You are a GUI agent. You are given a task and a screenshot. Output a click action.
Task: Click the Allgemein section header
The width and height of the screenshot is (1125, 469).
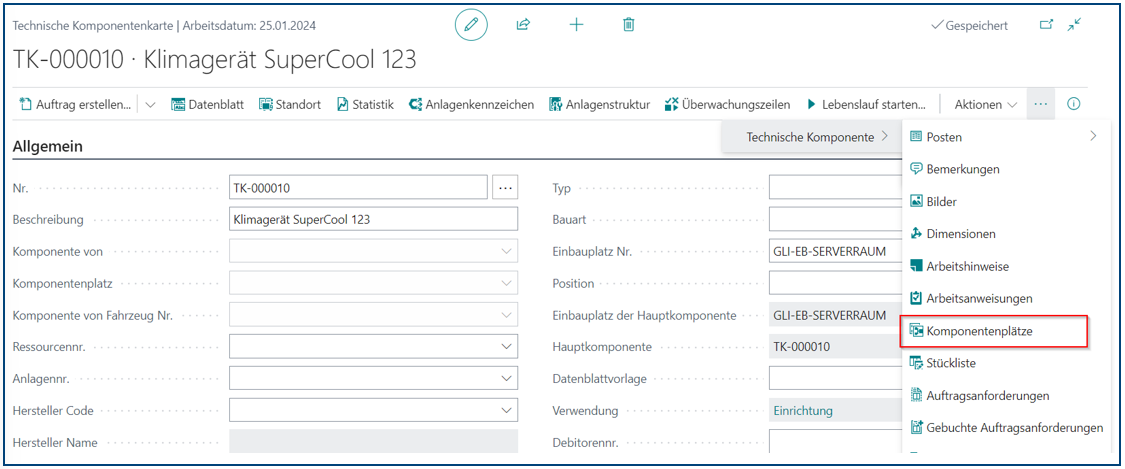click(47, 147)
